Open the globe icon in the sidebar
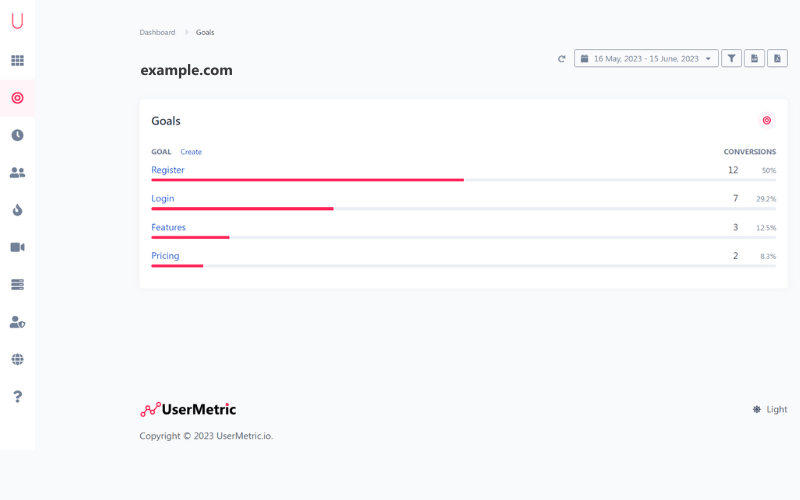The height and width of the screenshot is (500, 800). point(17,359)
